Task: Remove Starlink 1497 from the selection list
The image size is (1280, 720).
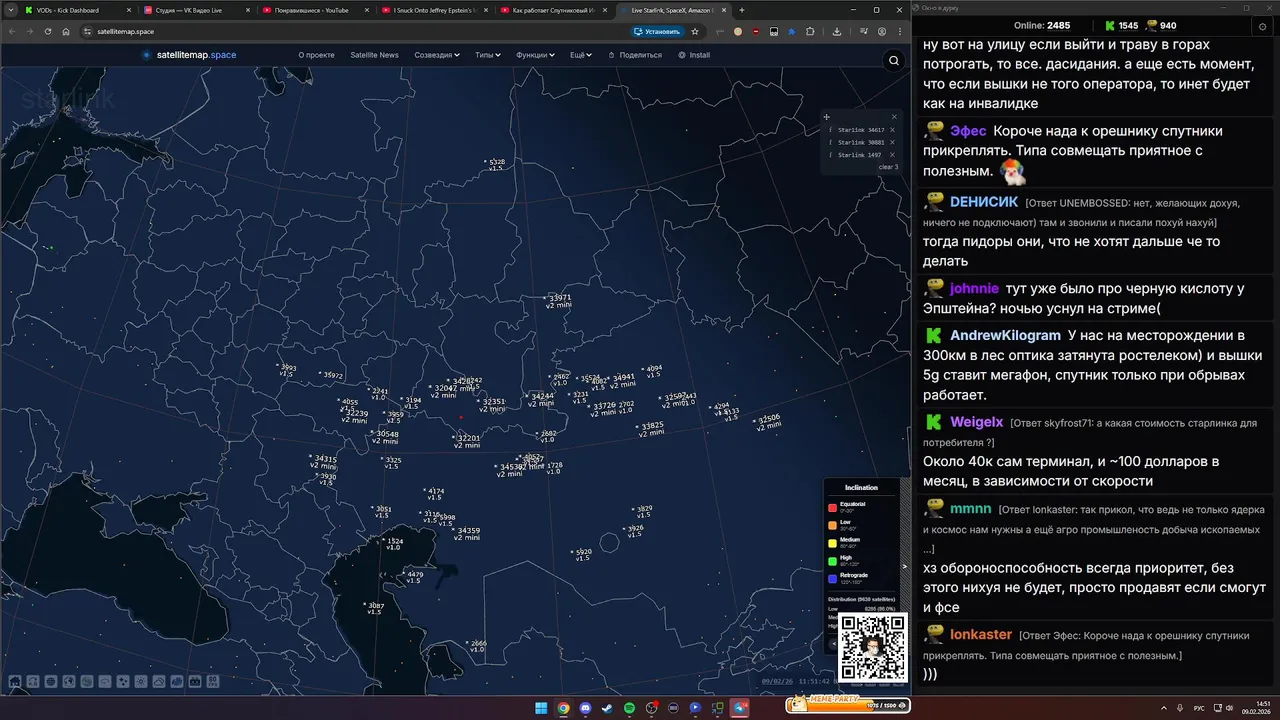Action: coord(893,155)
